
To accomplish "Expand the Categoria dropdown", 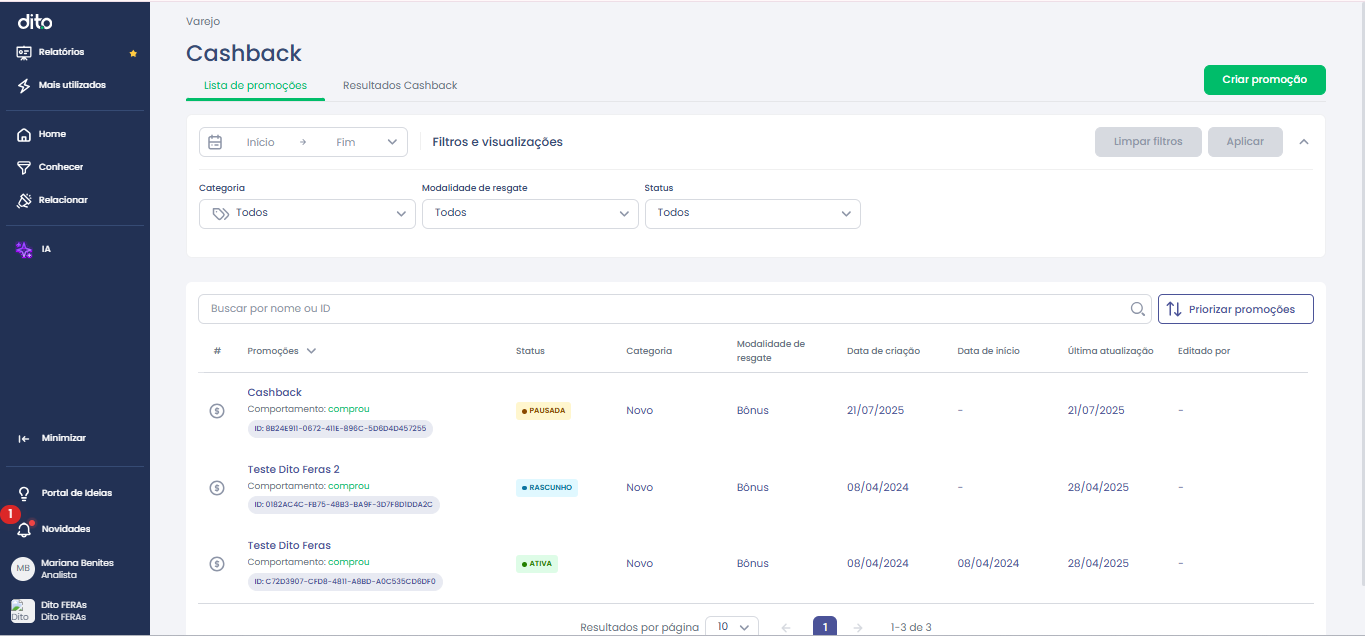I will [307, 213].
